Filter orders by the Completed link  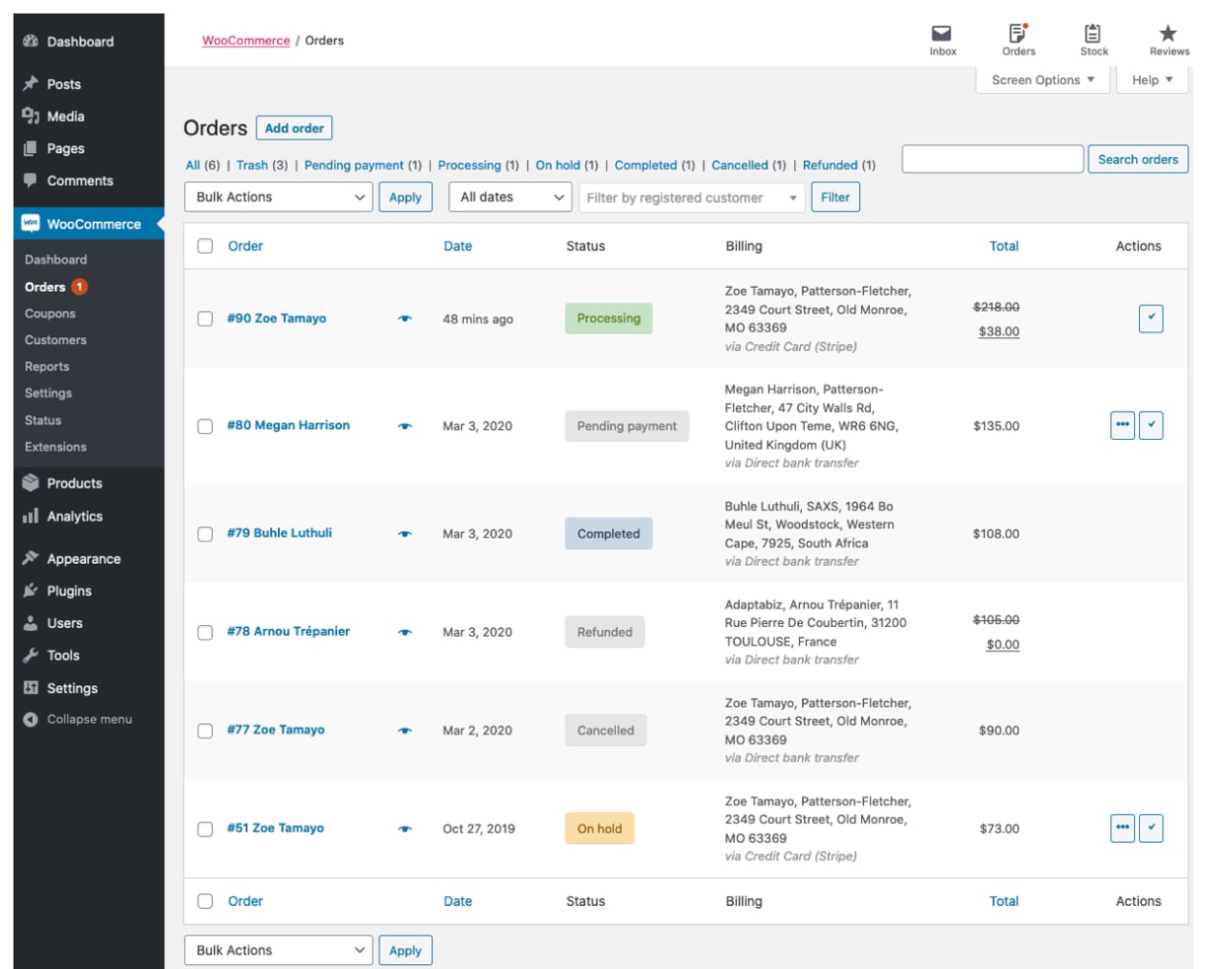(x=645, y=166)
